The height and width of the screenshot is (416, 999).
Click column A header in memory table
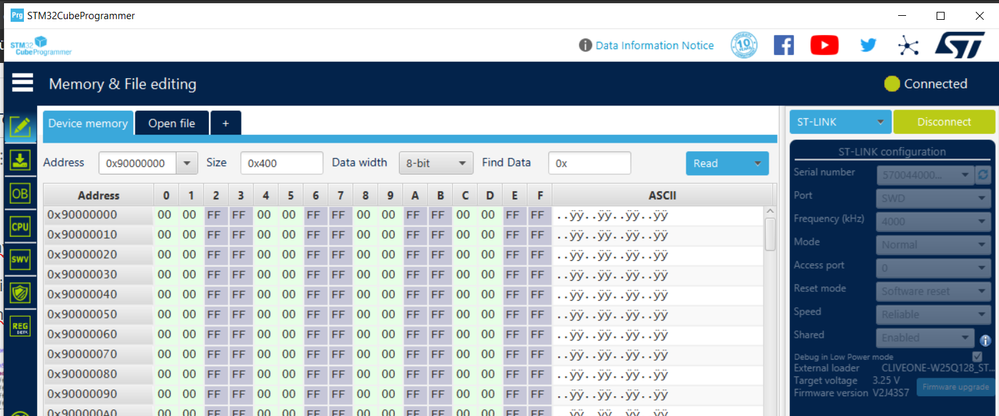click(415, 195)
